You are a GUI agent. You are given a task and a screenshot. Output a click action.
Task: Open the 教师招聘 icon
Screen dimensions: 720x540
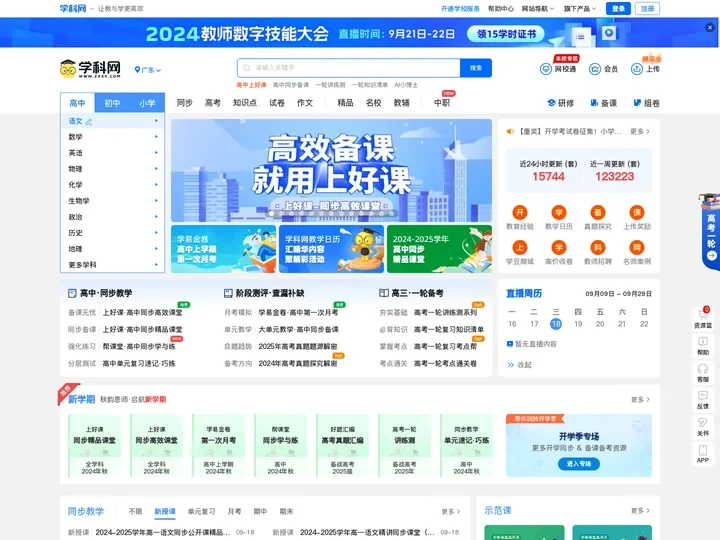(598, 248)
